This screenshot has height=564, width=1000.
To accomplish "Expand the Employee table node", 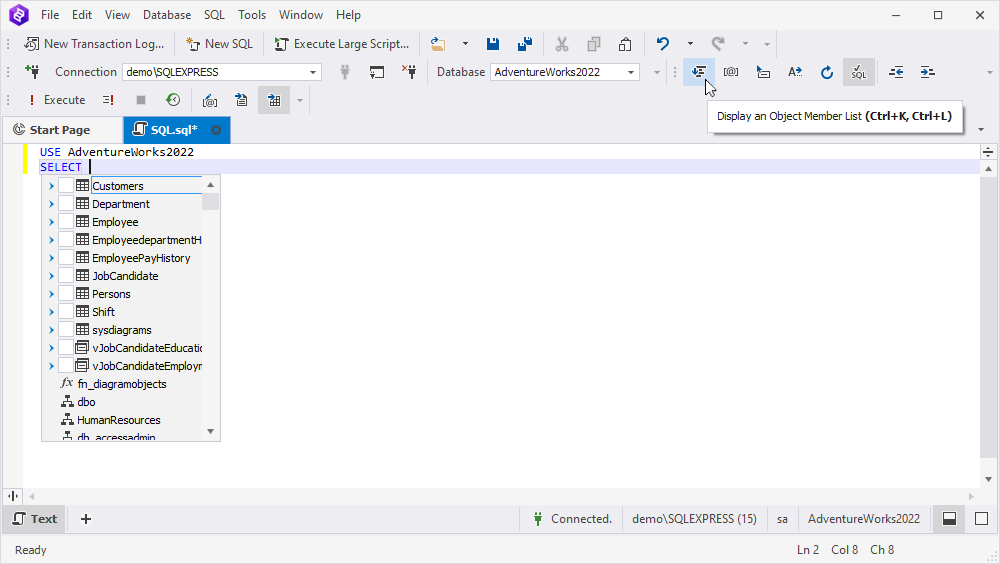I will coord(51,221).
